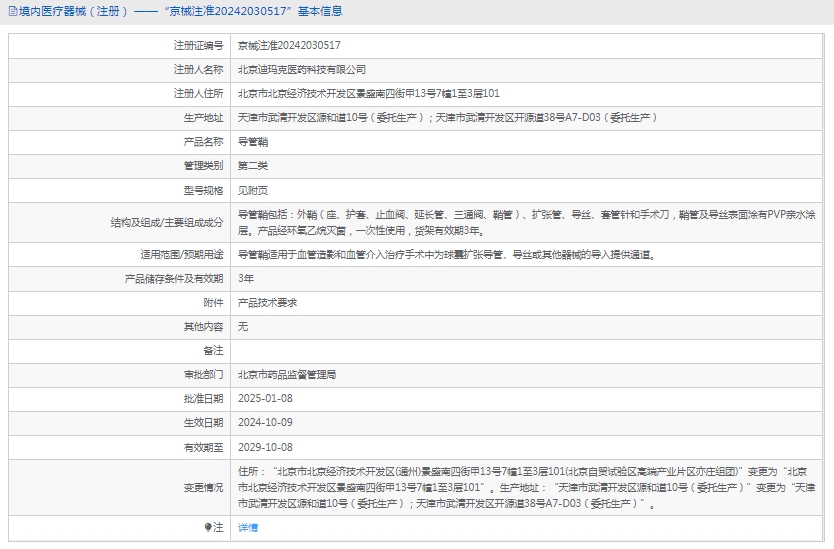Click 见附页 in the 型号规格 row
The image size is (834, 549).
(253, 190)
